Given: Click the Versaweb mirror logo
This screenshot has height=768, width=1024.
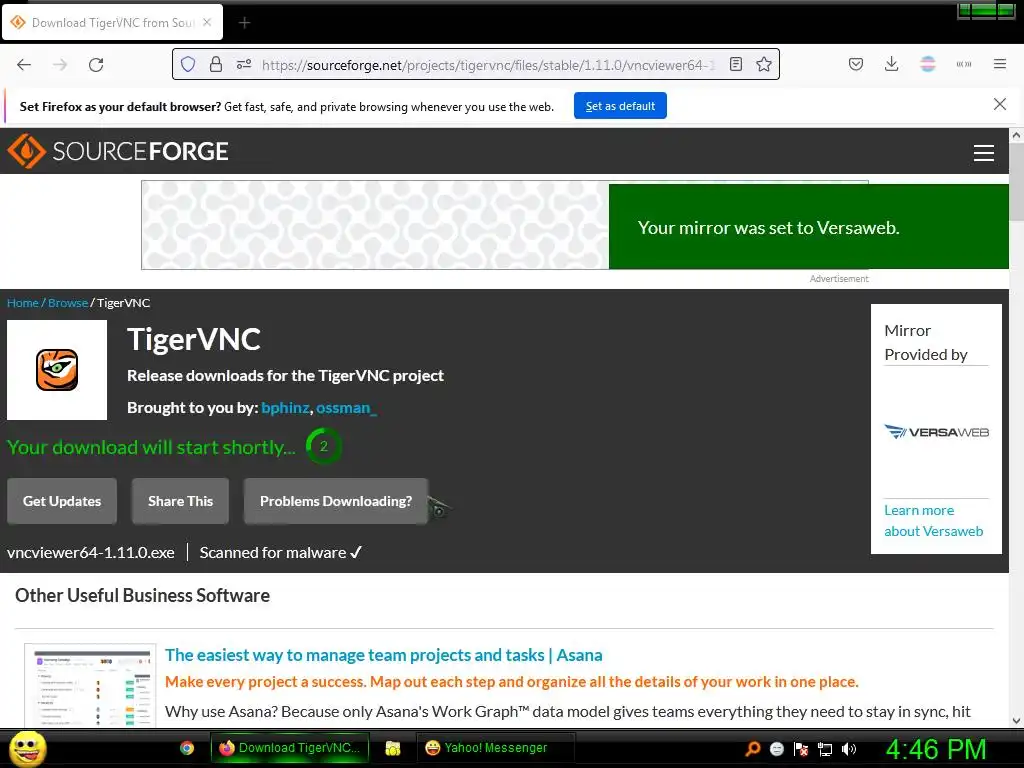Looking at the screenshot, I should 936,432.
